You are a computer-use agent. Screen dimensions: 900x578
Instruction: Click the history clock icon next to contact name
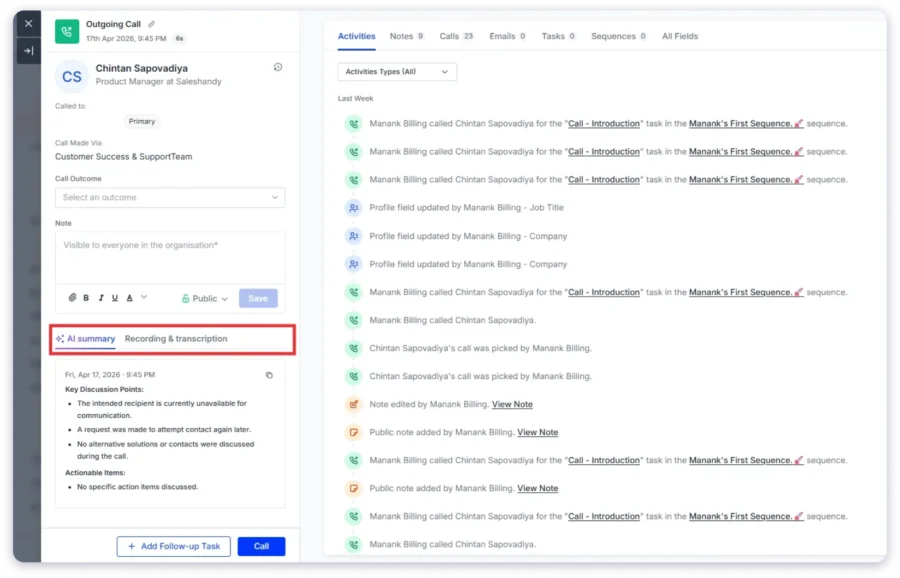277,67
